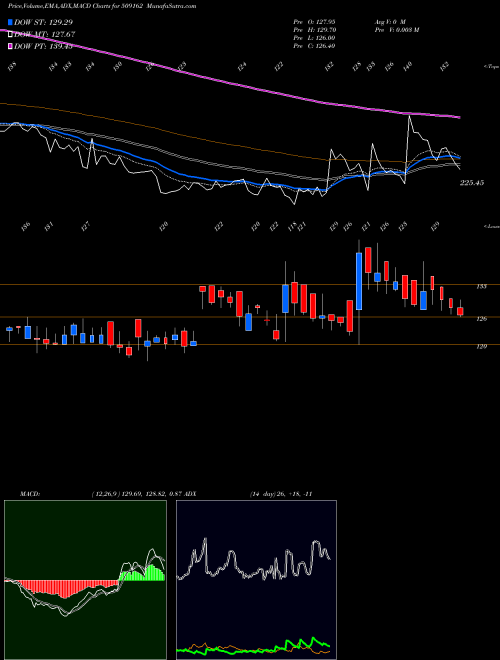Image resolution: width=500 pixels, height=660 pixels.
Task: Open the ADX indicator chart panel
Action: coord(256,580)
